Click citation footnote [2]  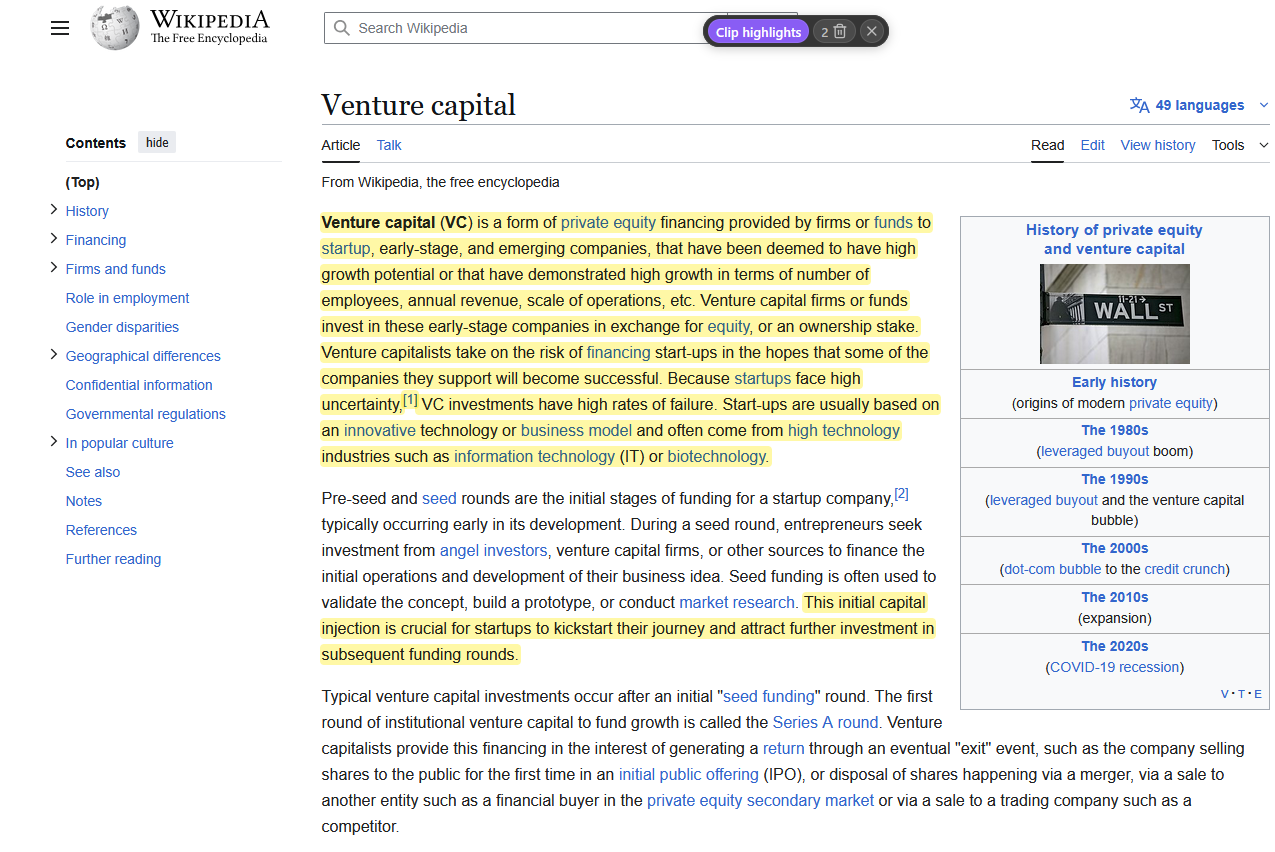(x=901, y=493)
